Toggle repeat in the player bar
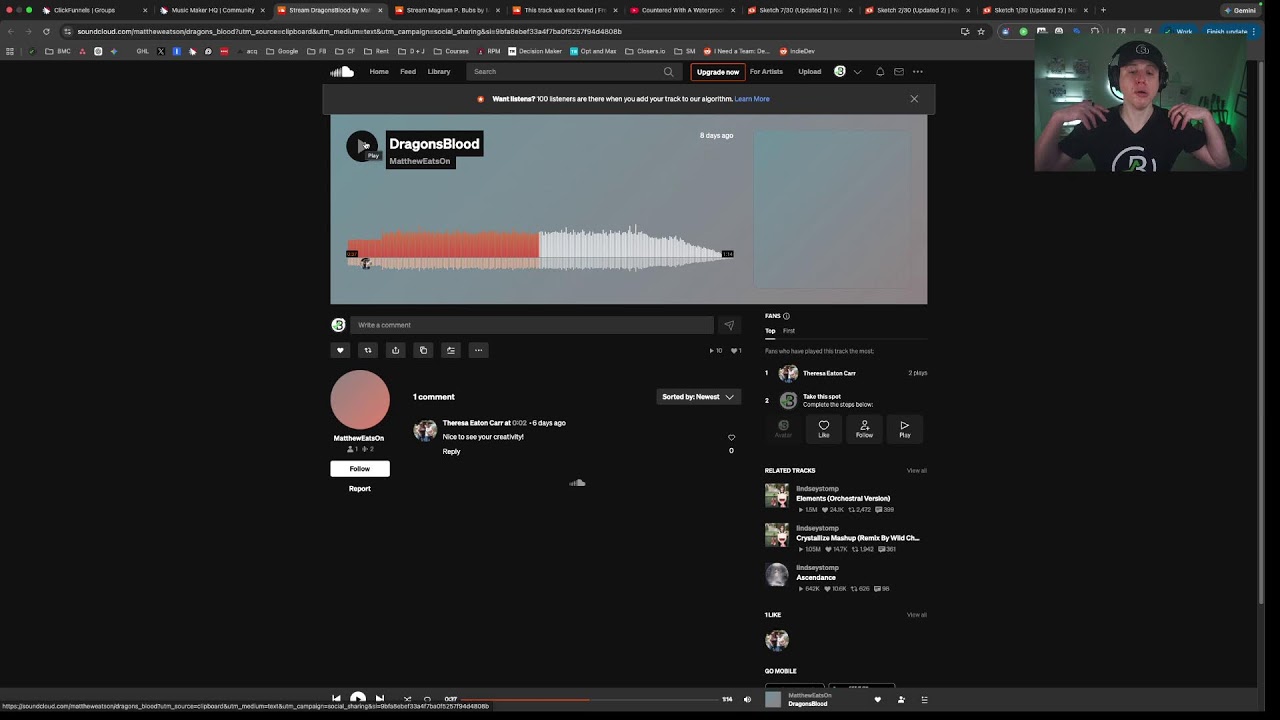 pyautogui.click(x=428, y=699)
